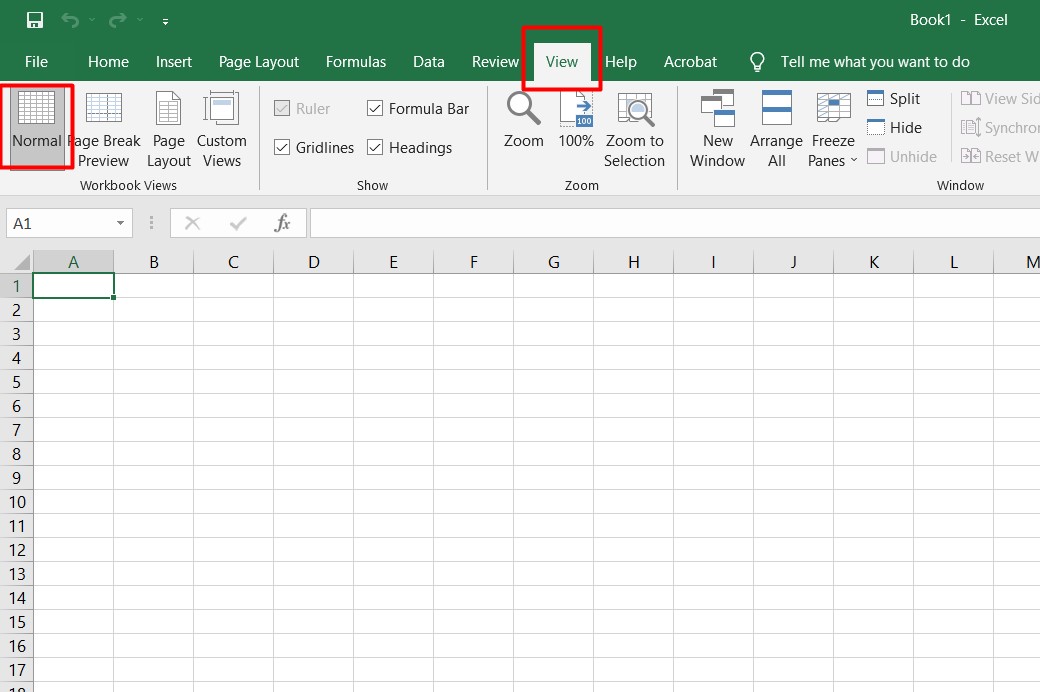Open the File menu
The image size is (1040, 692).
[x=36, y=62]
